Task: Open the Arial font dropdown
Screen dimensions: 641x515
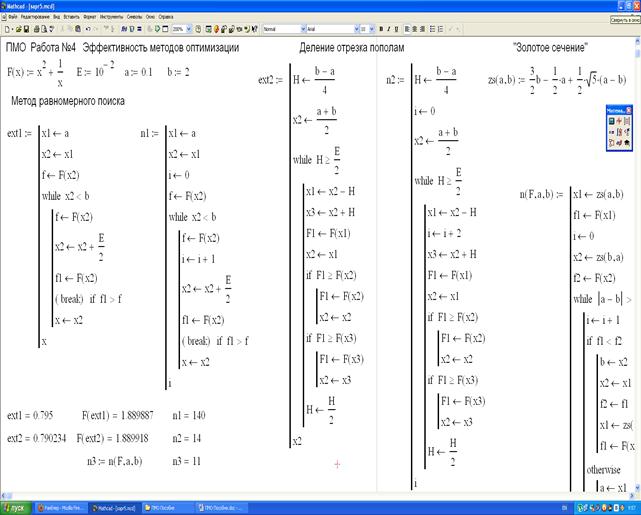Action: [x=356, y=29]
